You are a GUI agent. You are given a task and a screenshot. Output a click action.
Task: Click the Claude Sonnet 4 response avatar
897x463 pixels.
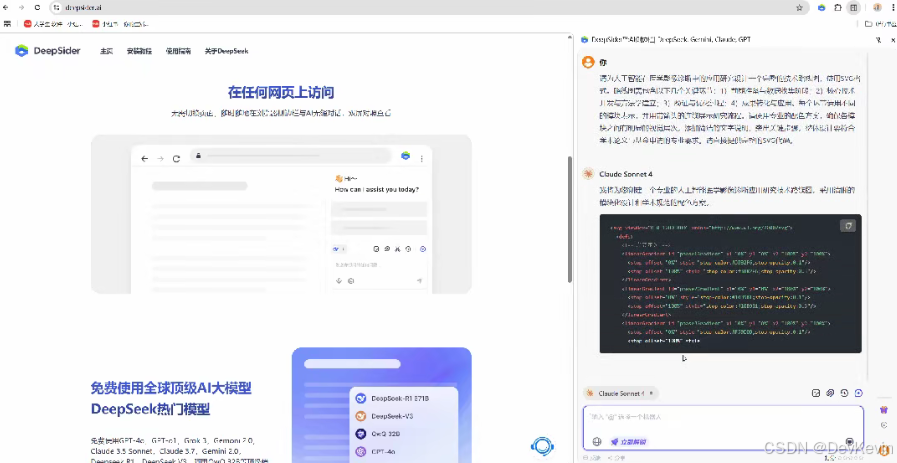click(588, 173)
